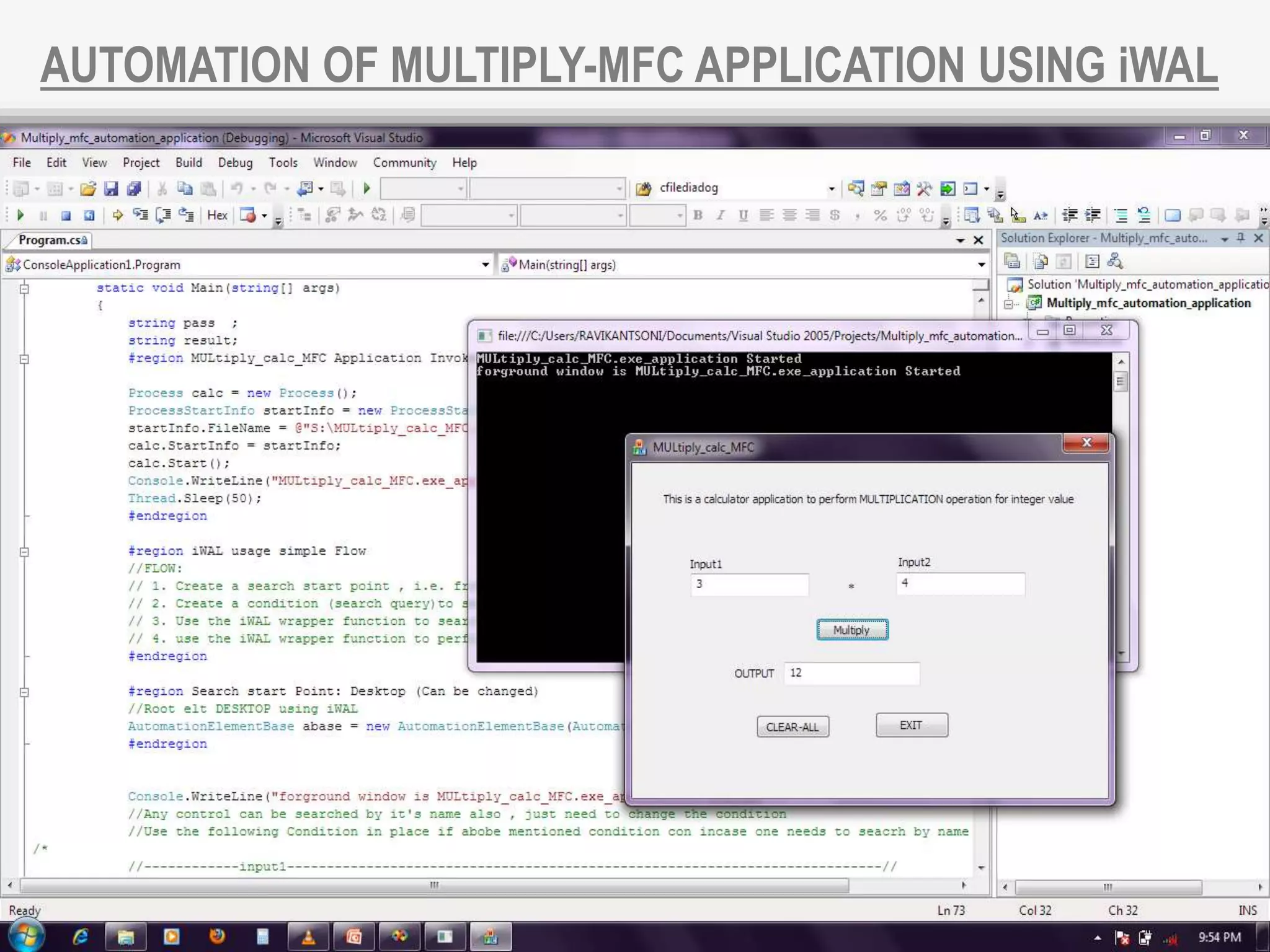Click the Restart debugging icon
The image size is (1270, 952).
coord(89,216)
